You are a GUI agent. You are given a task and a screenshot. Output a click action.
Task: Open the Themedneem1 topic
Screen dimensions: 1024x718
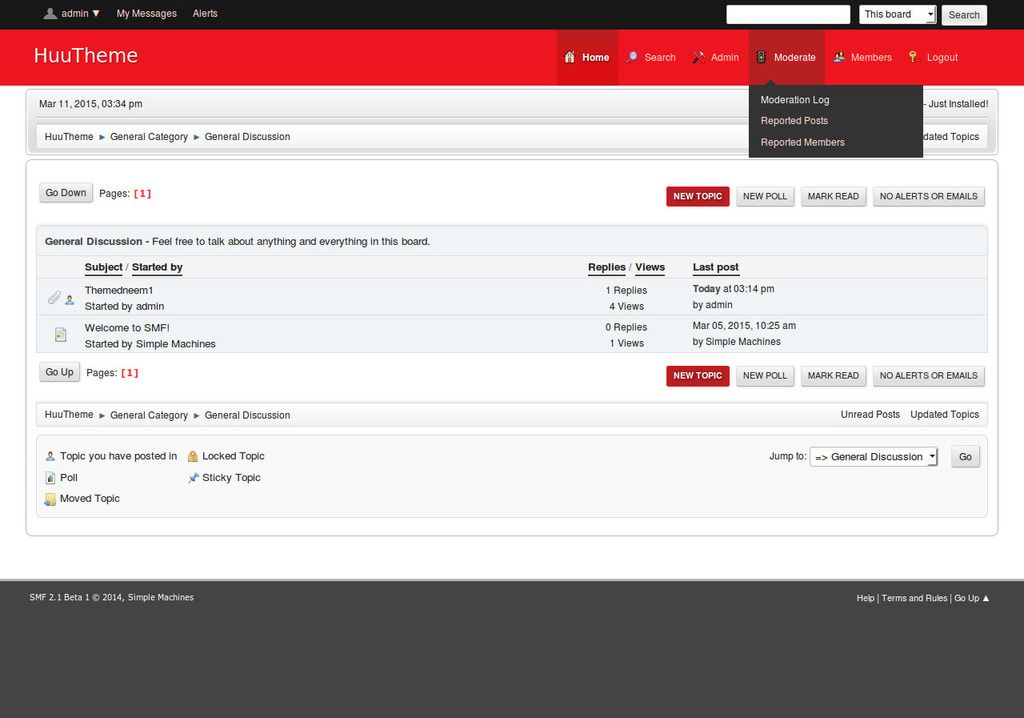tap(119, 290)
